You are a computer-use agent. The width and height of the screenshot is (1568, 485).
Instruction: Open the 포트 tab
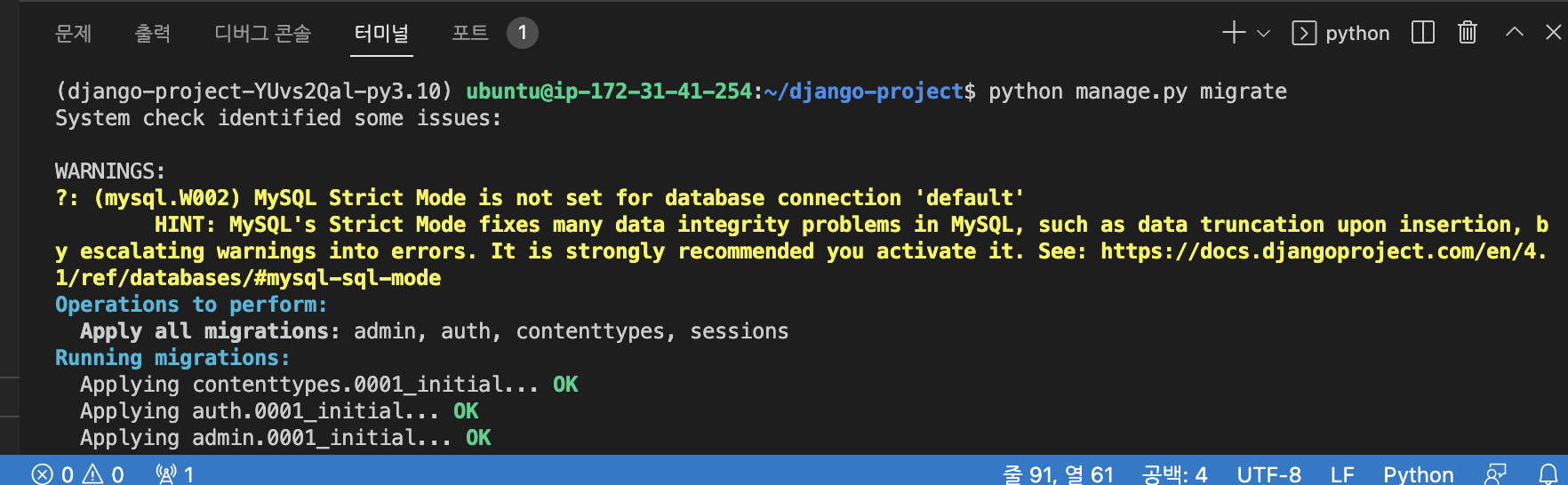coord(470,33)
